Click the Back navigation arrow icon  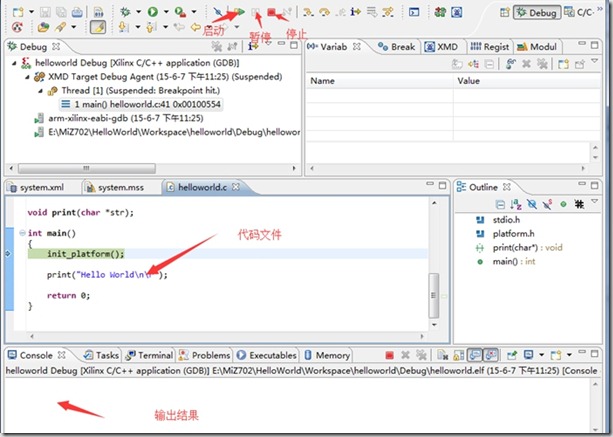[x=195, y=27]
